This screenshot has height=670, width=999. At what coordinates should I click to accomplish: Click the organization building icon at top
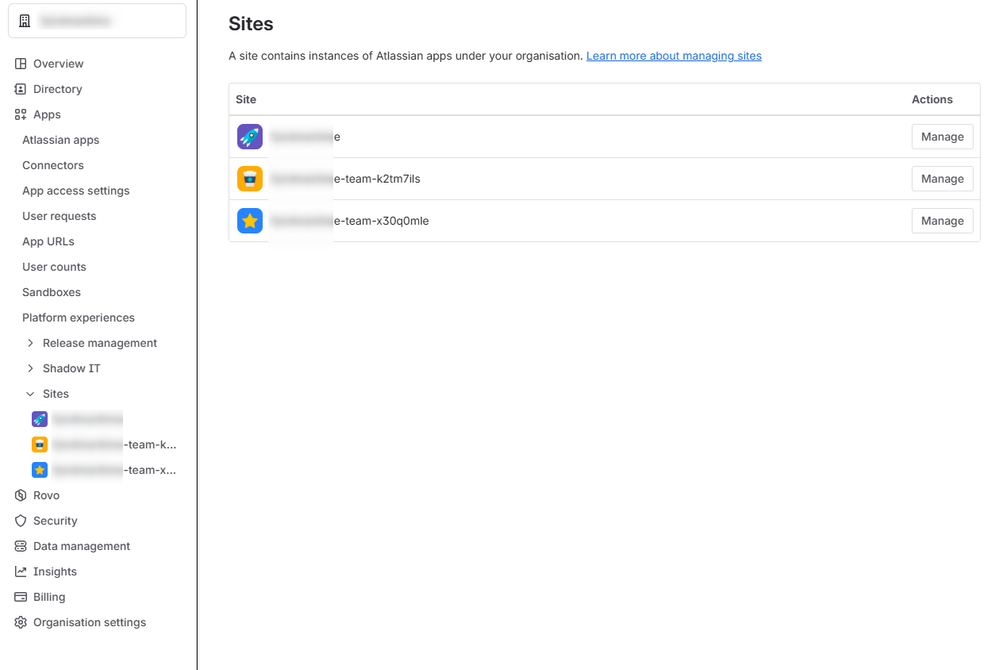24,21
